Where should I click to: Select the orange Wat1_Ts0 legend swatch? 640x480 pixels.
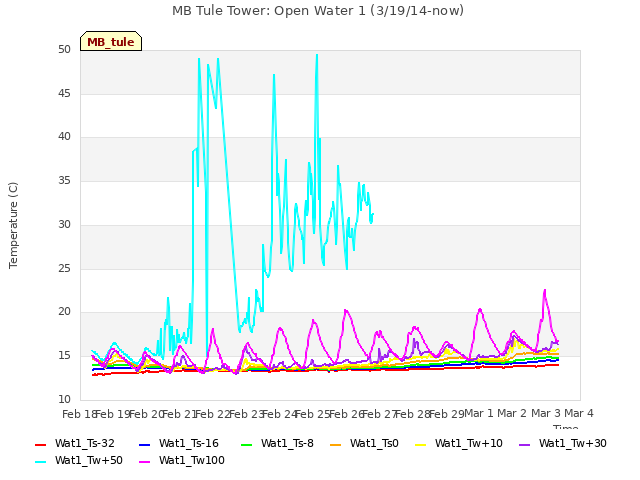pos(336,444)
